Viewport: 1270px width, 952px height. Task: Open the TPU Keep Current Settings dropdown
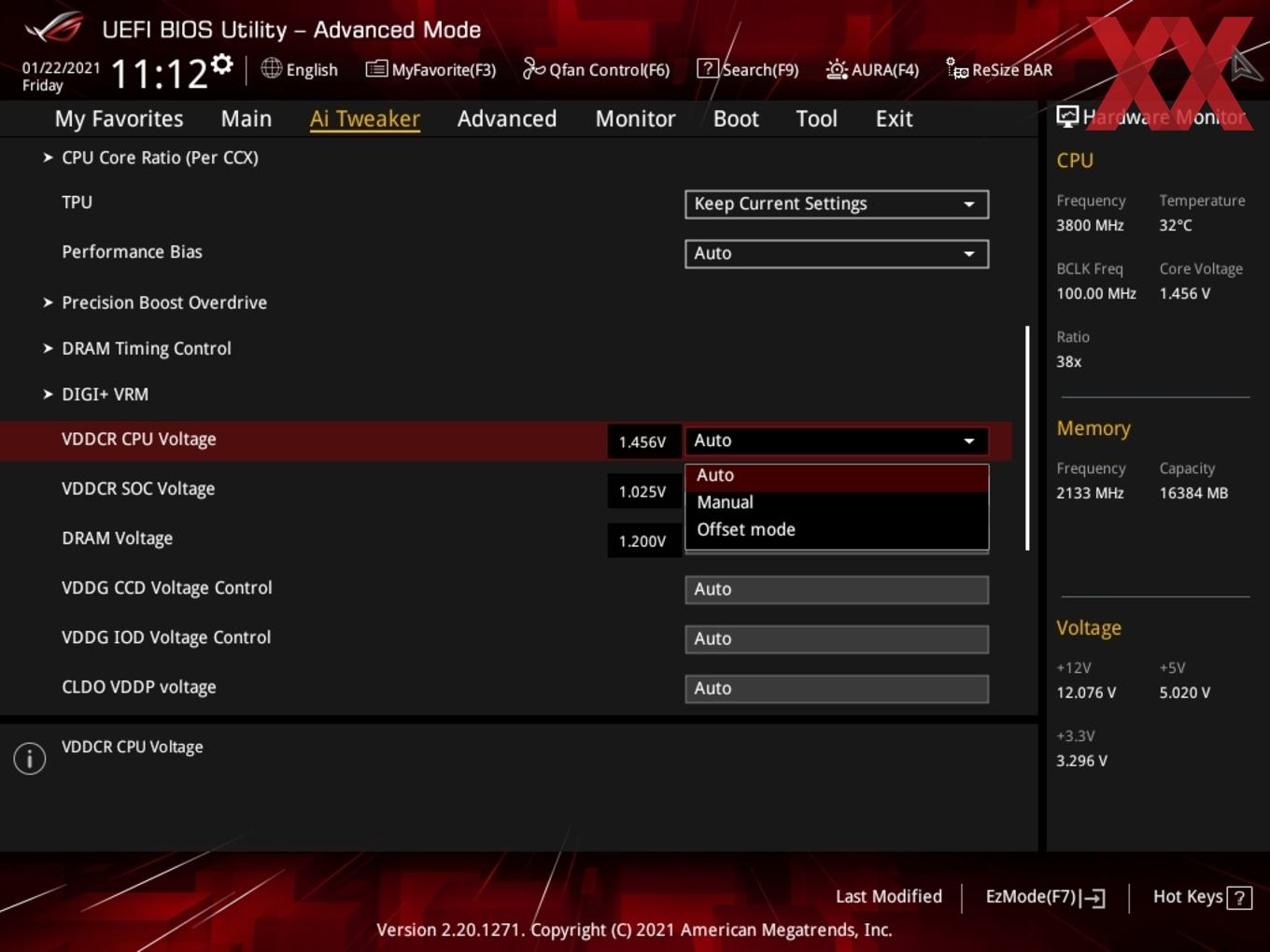(837, 204)
